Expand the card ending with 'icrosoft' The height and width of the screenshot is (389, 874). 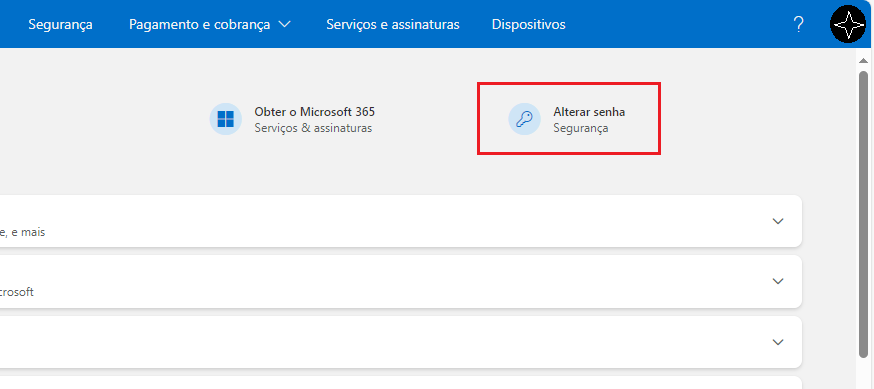click(x=778, y=281)
